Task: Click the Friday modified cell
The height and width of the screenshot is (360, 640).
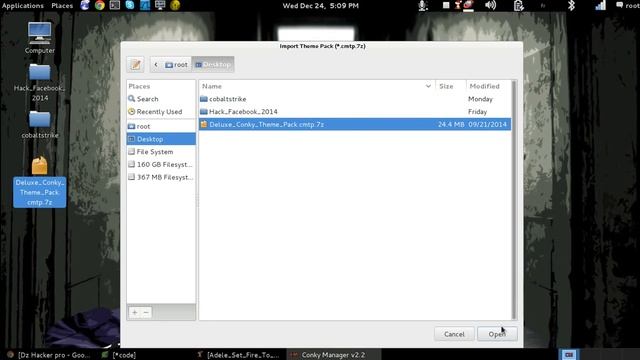Action: [477, 111]
